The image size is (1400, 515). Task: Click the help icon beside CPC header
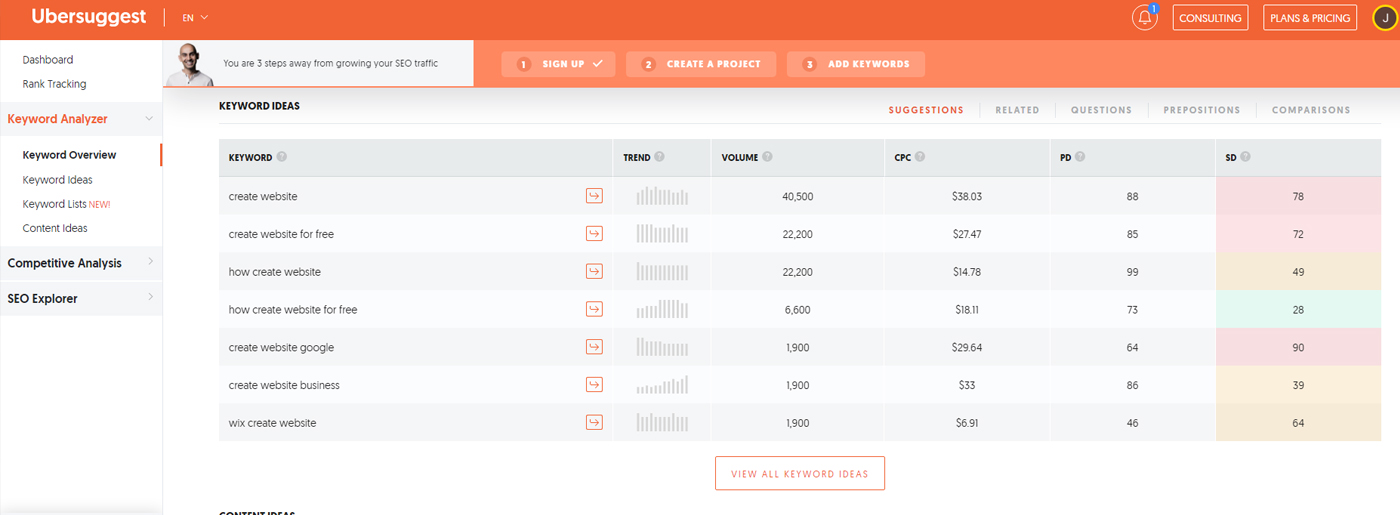[x=919, y=157]
